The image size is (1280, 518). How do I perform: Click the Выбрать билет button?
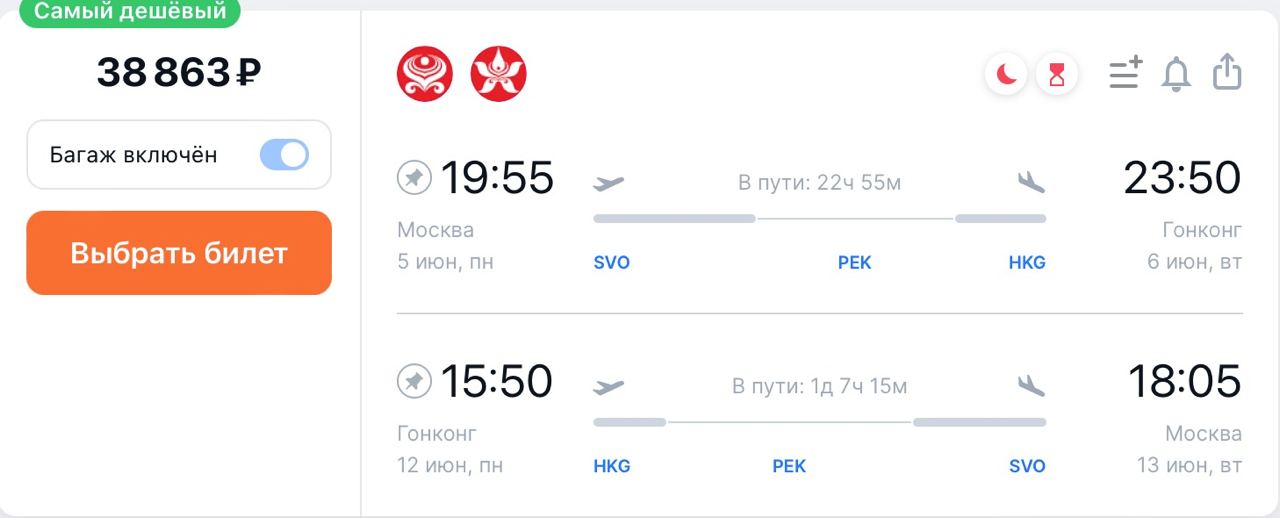[179, 253]
